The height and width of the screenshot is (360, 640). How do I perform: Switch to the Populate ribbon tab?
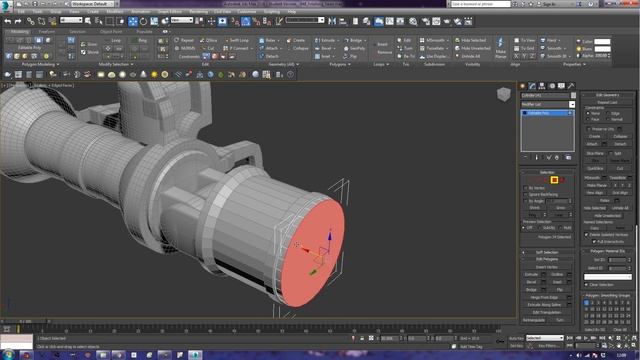tap(144, 31)
